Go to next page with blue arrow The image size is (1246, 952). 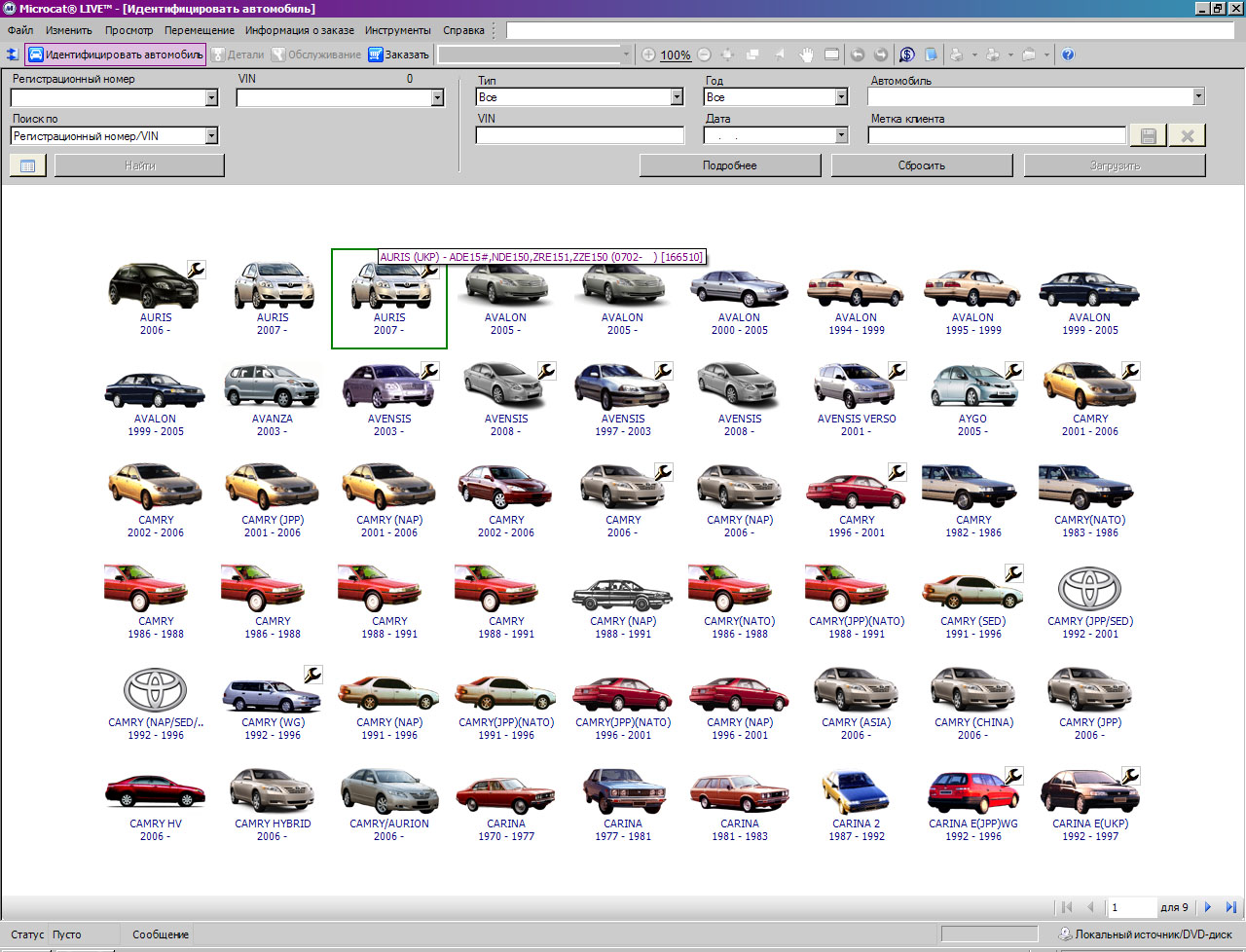(1208, 907)
